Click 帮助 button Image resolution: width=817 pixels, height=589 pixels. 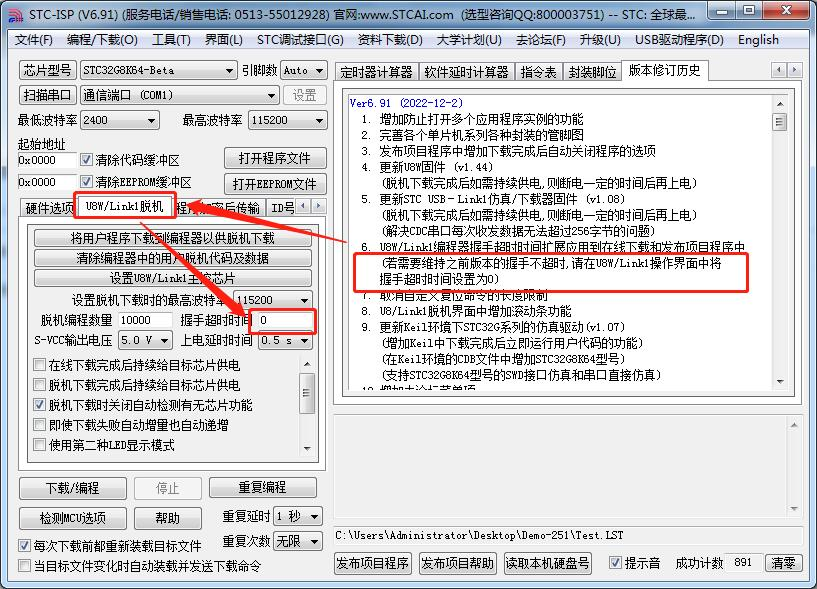click(x=167, y=518)
